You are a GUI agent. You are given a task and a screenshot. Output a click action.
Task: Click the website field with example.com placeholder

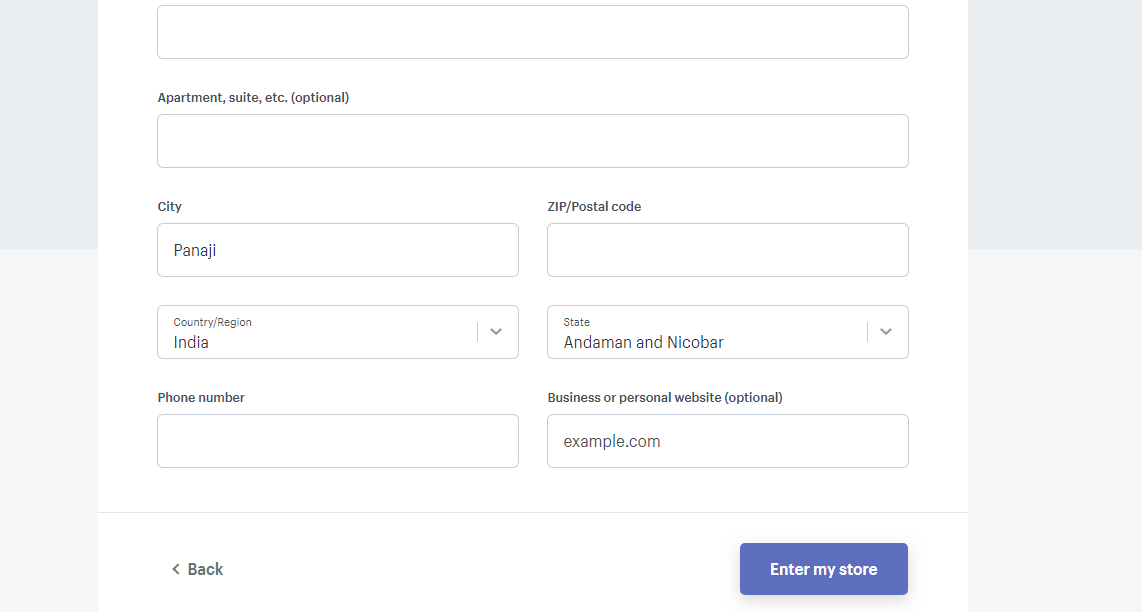728,442
